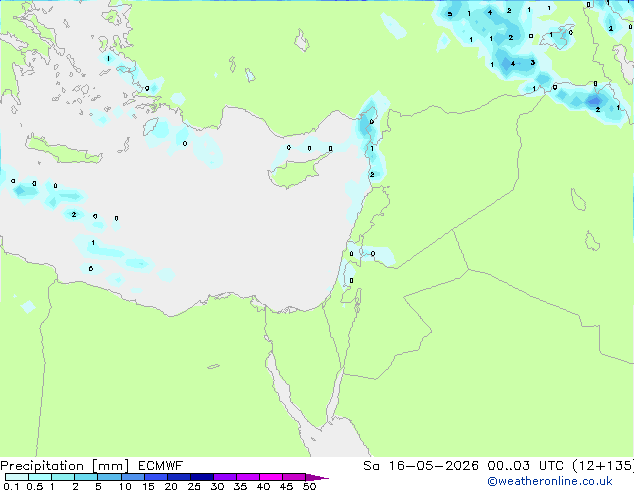Click the 2–5 mm legend color box
This screenshot has width=634, height=490.
[x=86, y=477]
